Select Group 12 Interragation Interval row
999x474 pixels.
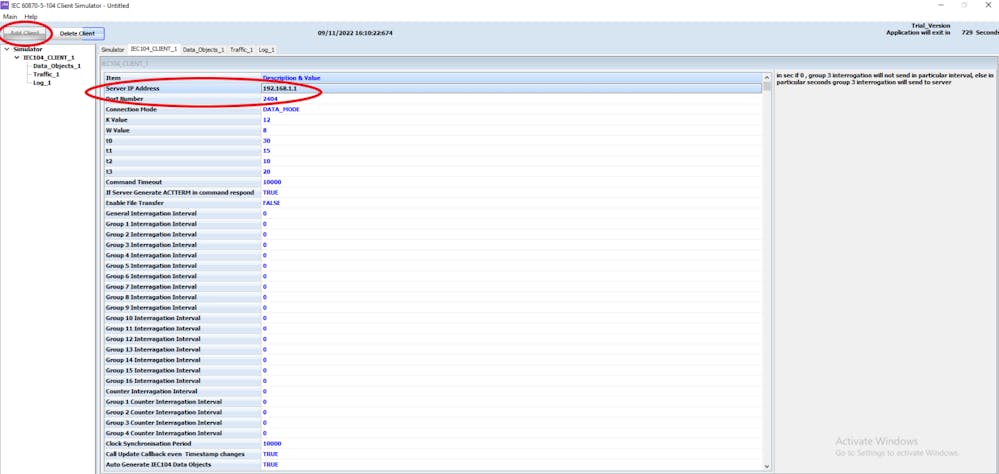coord(432,338)
